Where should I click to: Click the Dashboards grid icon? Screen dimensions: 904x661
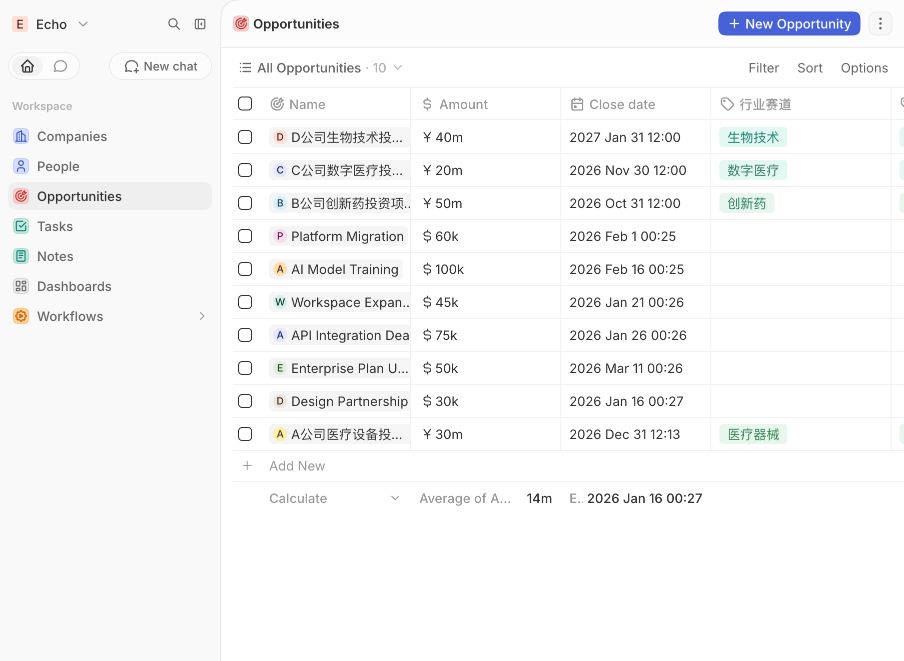point(21,286)
